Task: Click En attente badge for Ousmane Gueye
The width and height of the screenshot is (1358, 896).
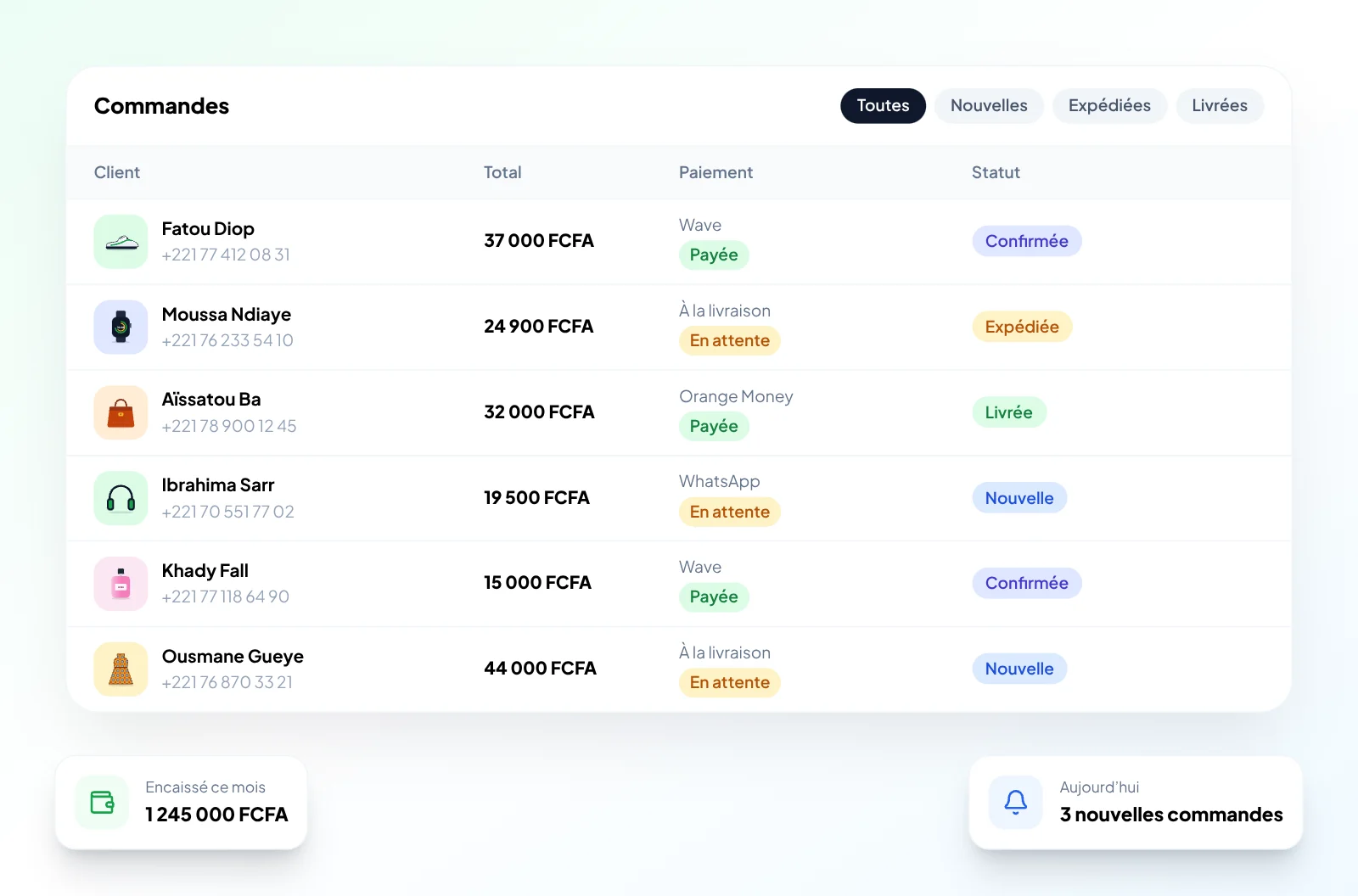Action: (x=730, y=682)
